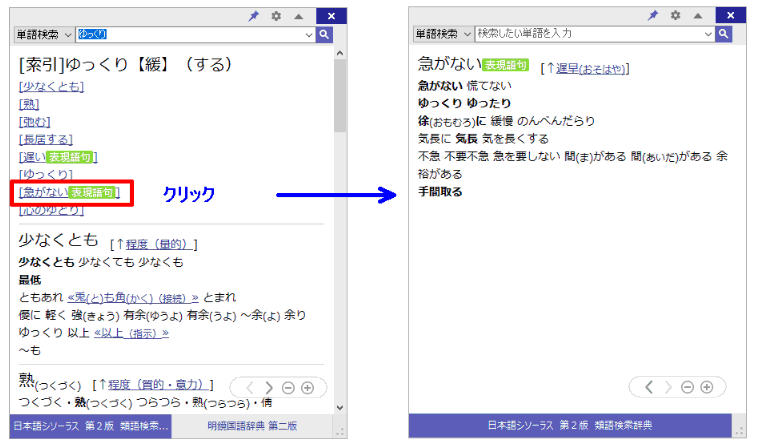The width and height of the screenshot is (758, 446).
Task: Open the [熟] index link
Action: pos(29,104)
